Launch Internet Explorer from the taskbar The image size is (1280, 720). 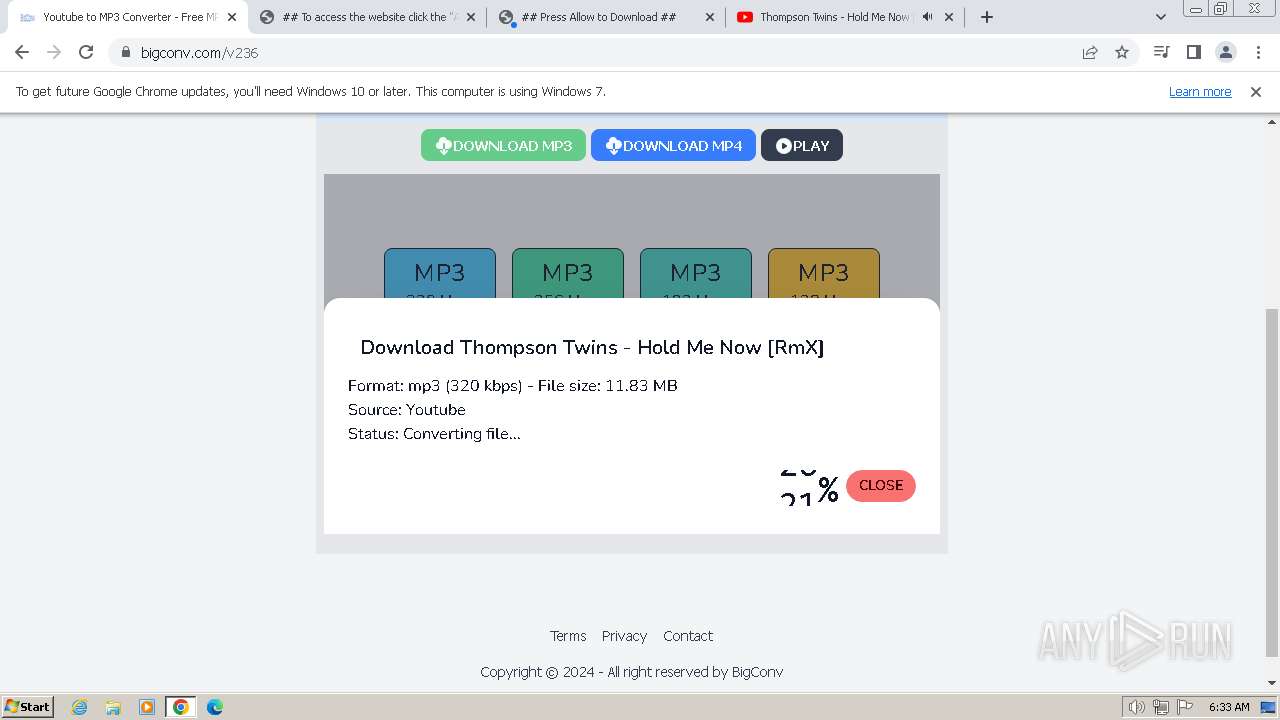click(x=80, y=707)
